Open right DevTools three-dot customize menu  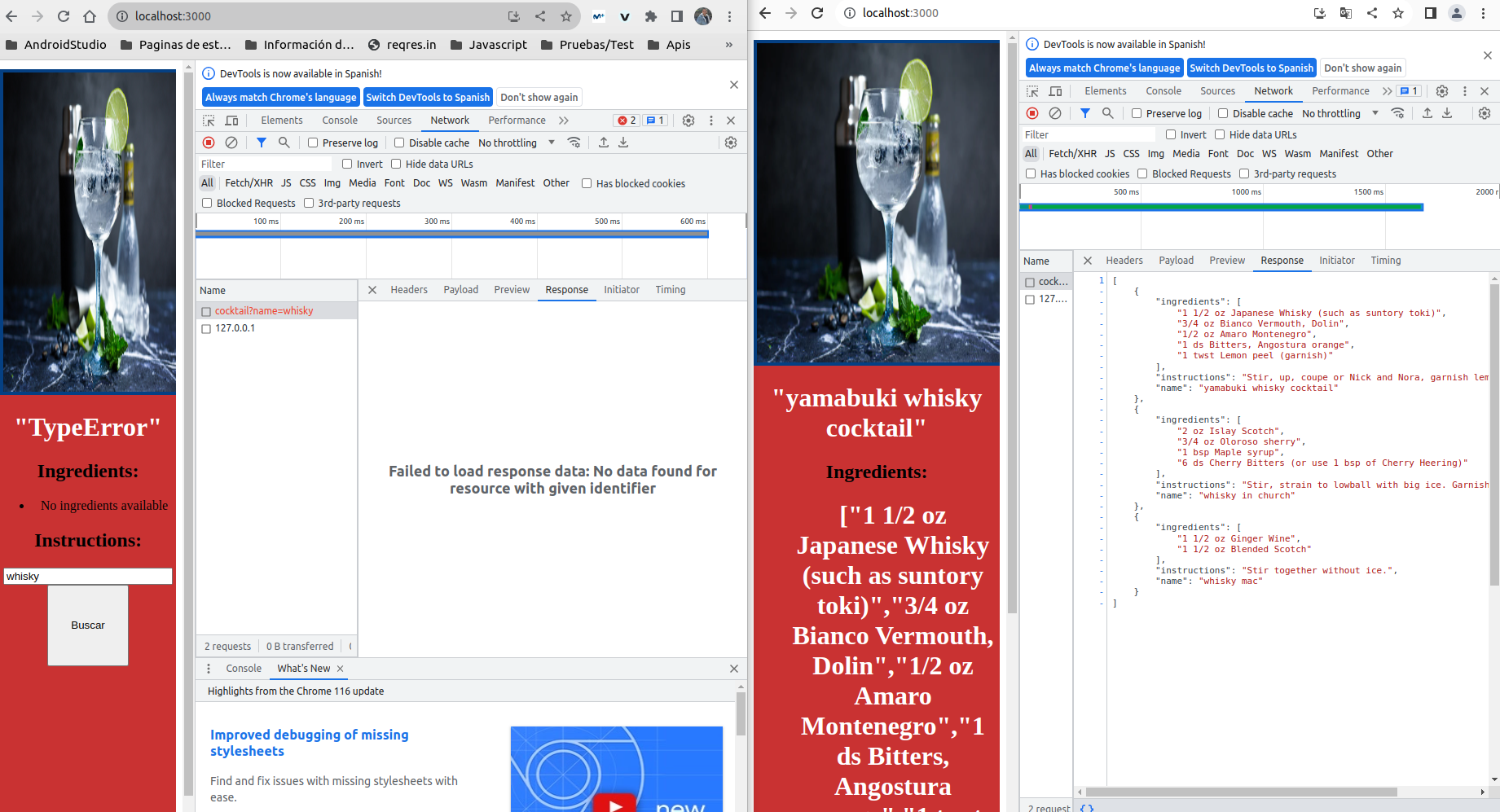tap(1465, 91)
